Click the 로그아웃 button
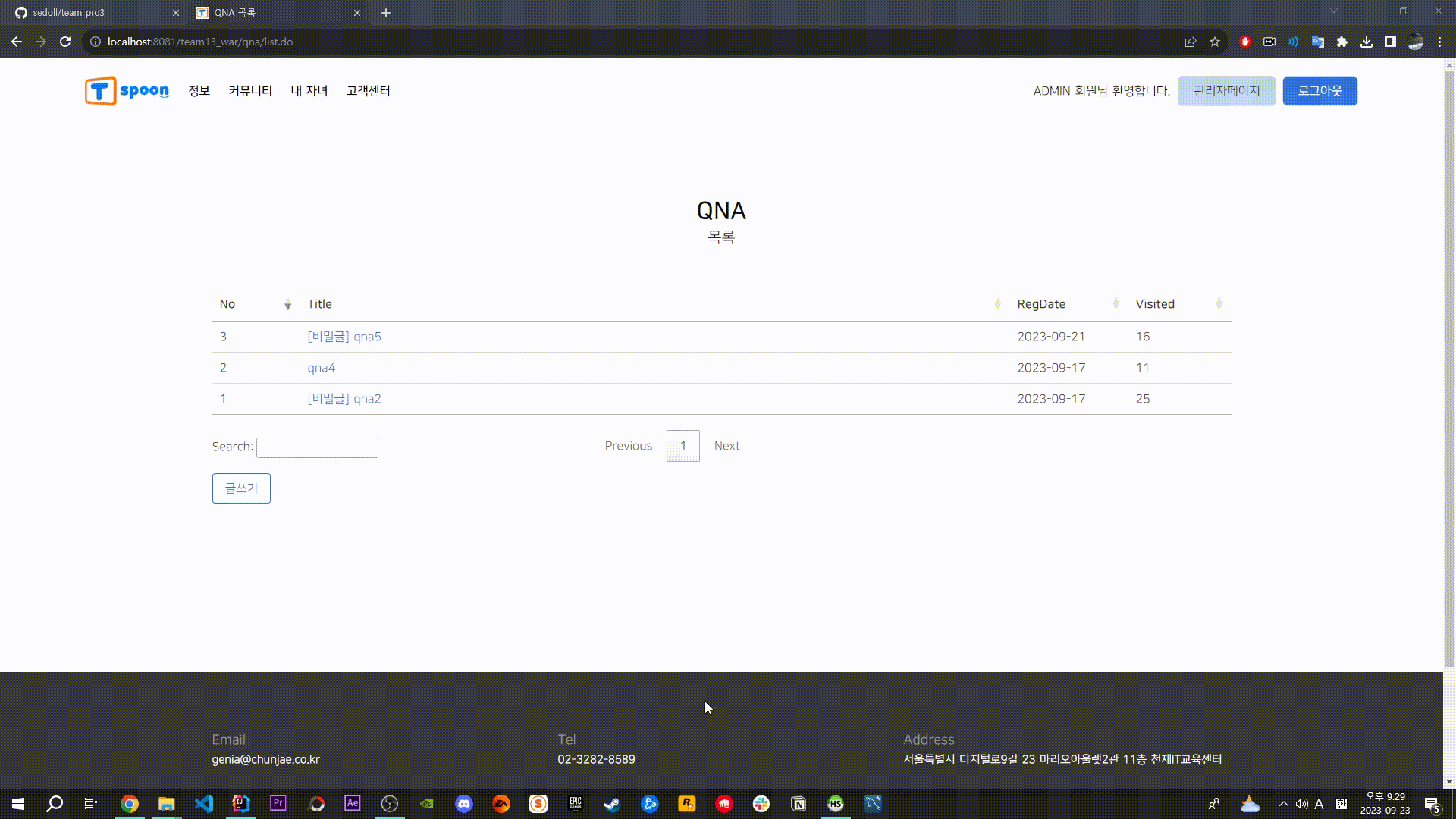Image resolution: width=1456 pixels, height=819 pixels. [x=1319, y=91]
